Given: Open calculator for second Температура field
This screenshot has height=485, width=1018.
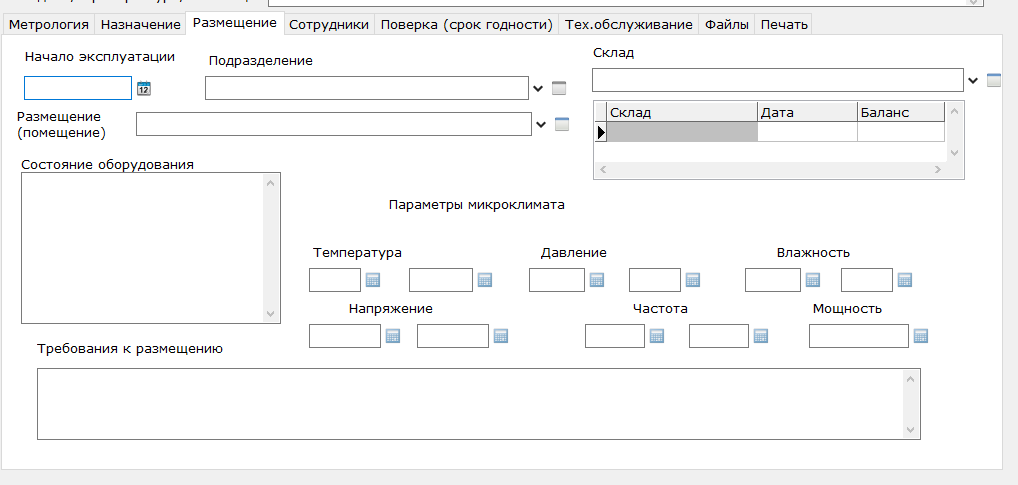Looking at the screenshot, I should point(484,280).
